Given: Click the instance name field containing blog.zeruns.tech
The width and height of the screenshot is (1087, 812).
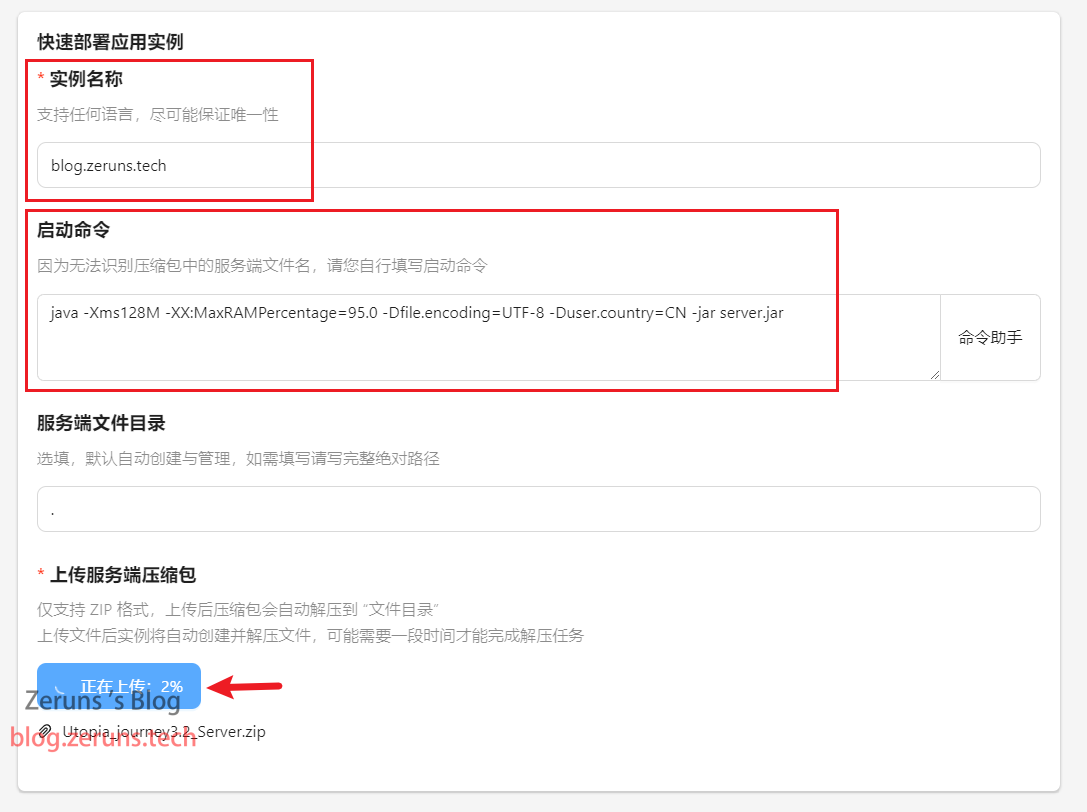Looking at the screenshot, I should point(539,165).
